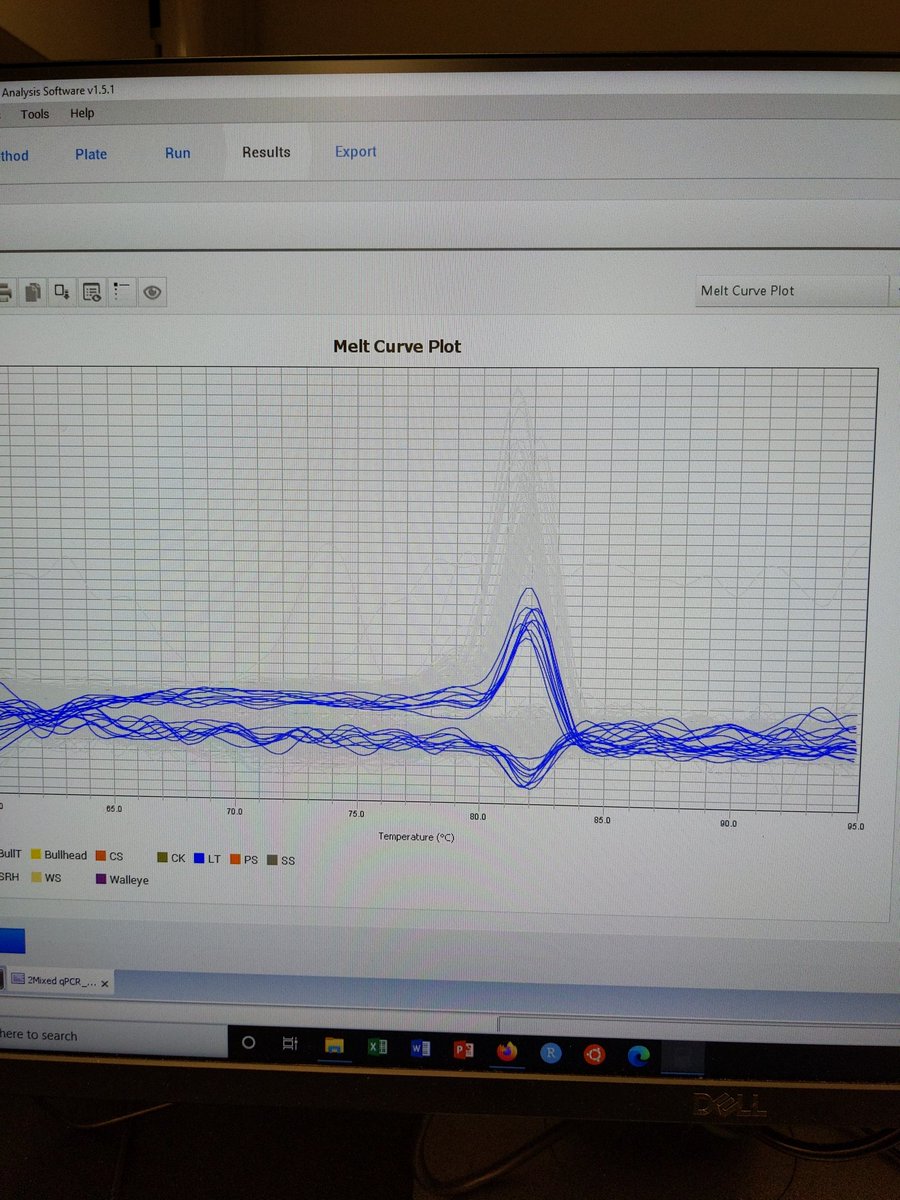Image resolution: width=900 pixels, height=1200 pixels.
Task: Open the export data toolbar icon
Action: tap(62, 291)
